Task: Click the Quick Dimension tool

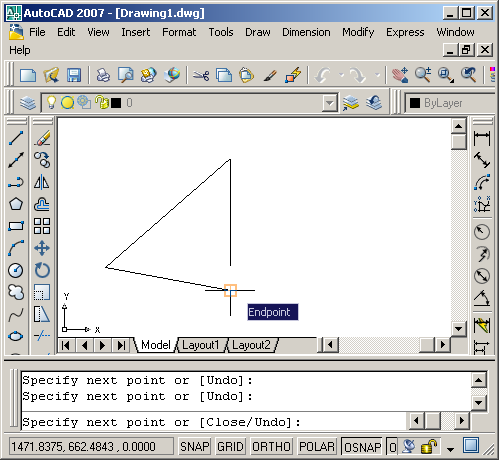Action: pyautogui.click(x=482, y=325)
